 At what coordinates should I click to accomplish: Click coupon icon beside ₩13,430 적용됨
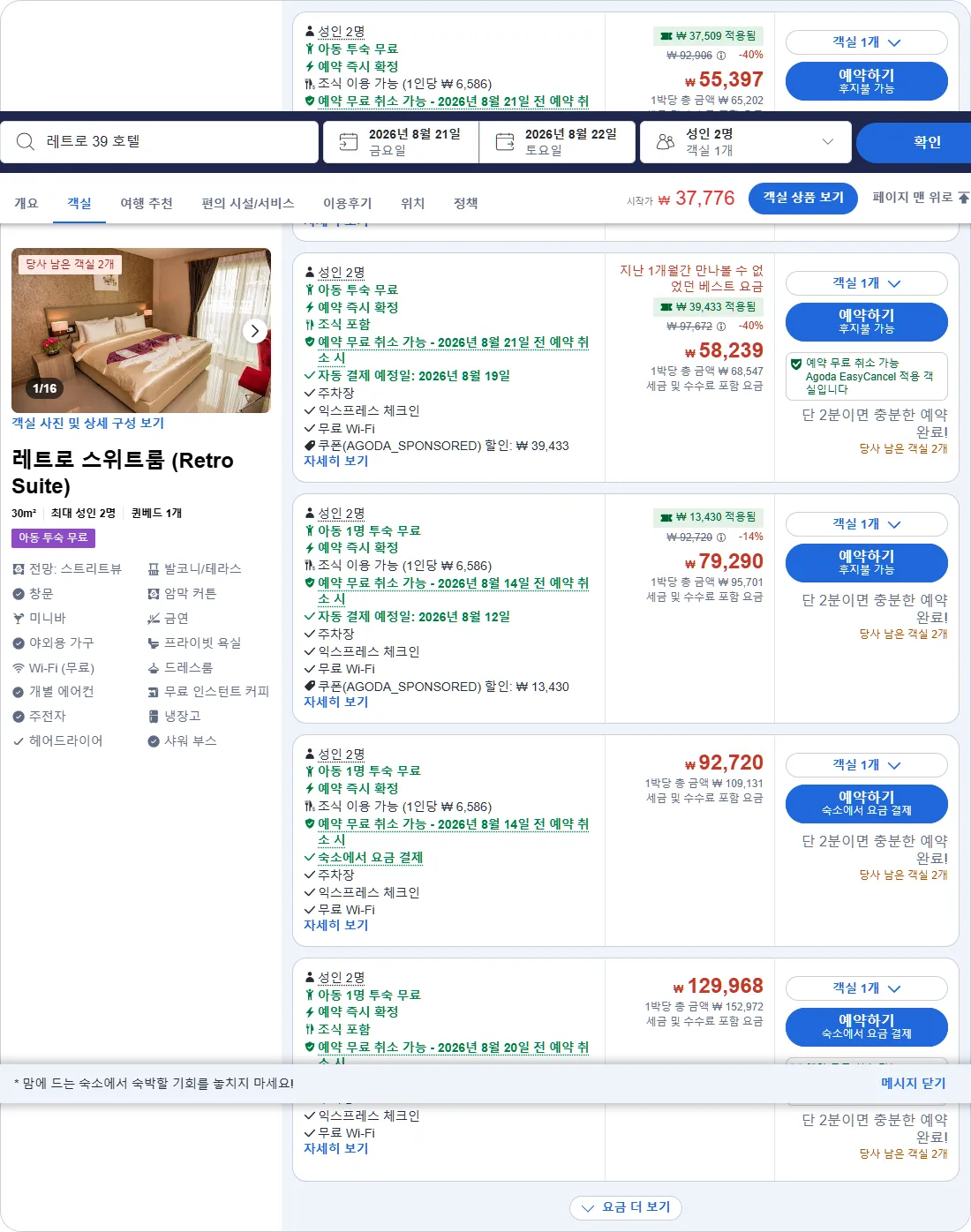coord(666,517)
